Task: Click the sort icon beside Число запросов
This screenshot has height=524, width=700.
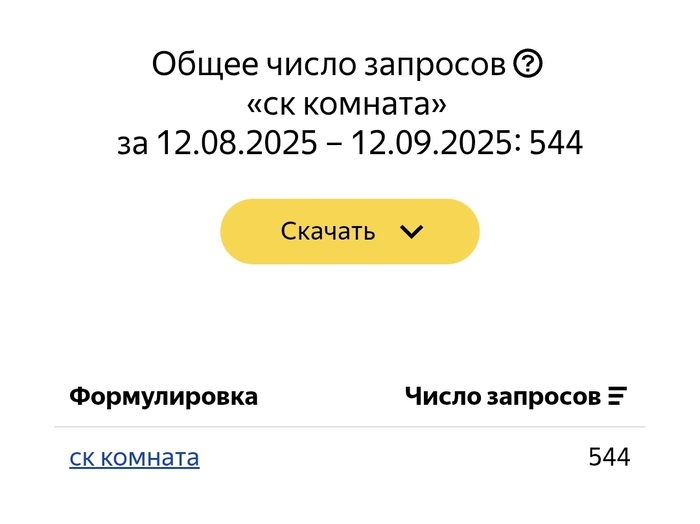Action: click(617, 396)
